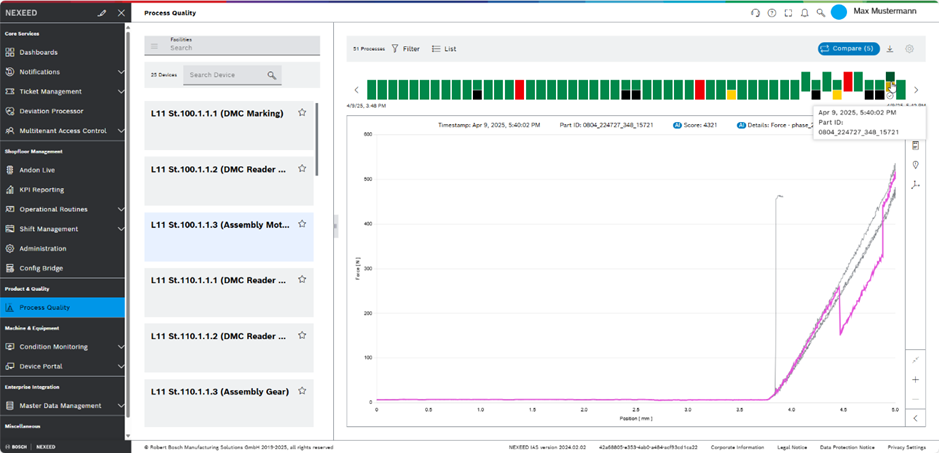Open Andon Live from sidebar
The image size is (939, 453).
[38, 170]
